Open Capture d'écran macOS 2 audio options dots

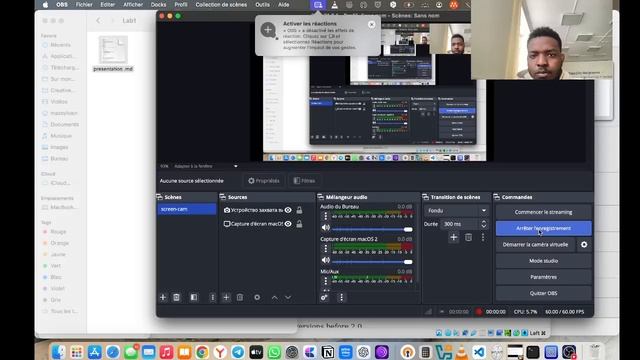point(325,248)
